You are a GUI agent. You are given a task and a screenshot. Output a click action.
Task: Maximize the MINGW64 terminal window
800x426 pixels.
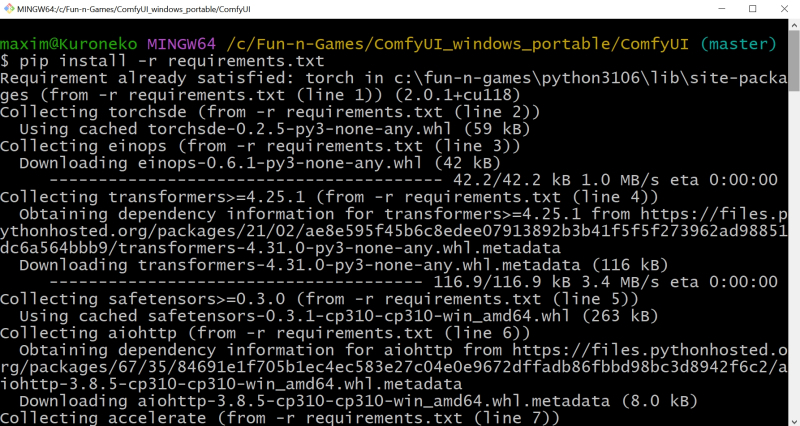pos(752,9)
